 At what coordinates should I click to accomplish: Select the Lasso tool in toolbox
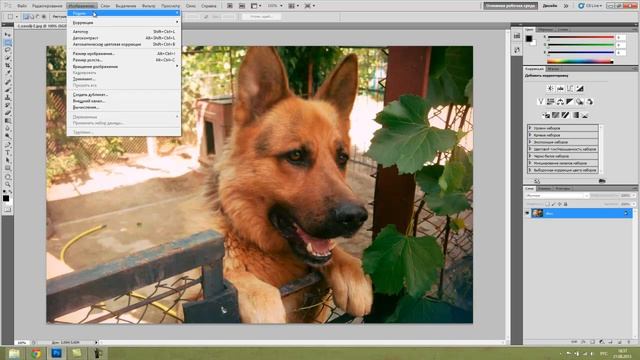click(x=7, y=50)
